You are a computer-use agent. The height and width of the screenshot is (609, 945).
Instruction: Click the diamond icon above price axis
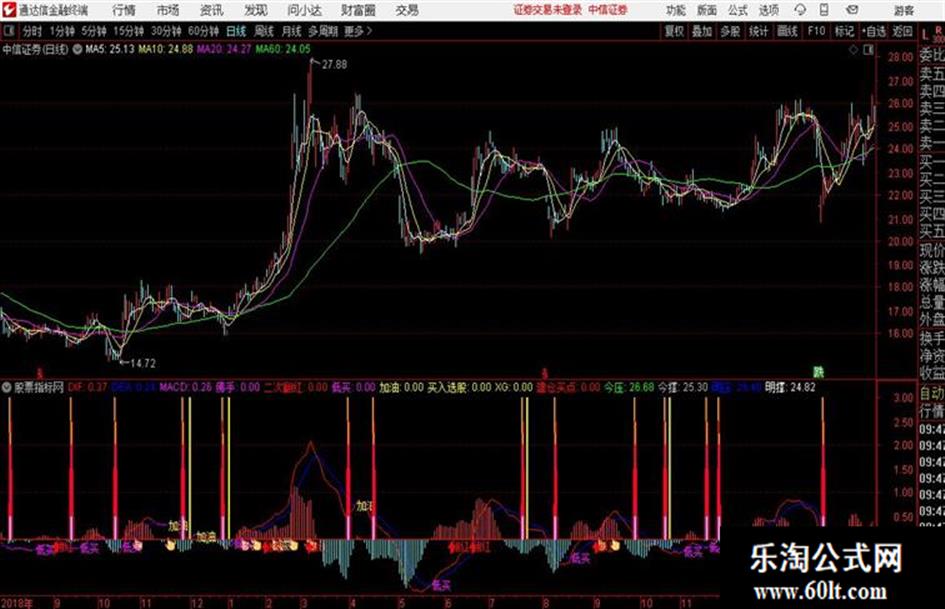point(853,50)
